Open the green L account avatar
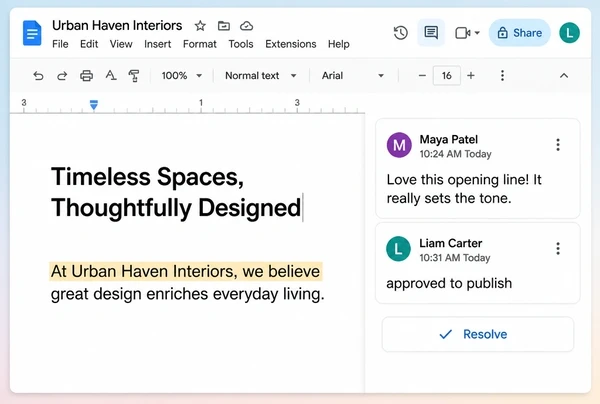 (x=569, y=33)
